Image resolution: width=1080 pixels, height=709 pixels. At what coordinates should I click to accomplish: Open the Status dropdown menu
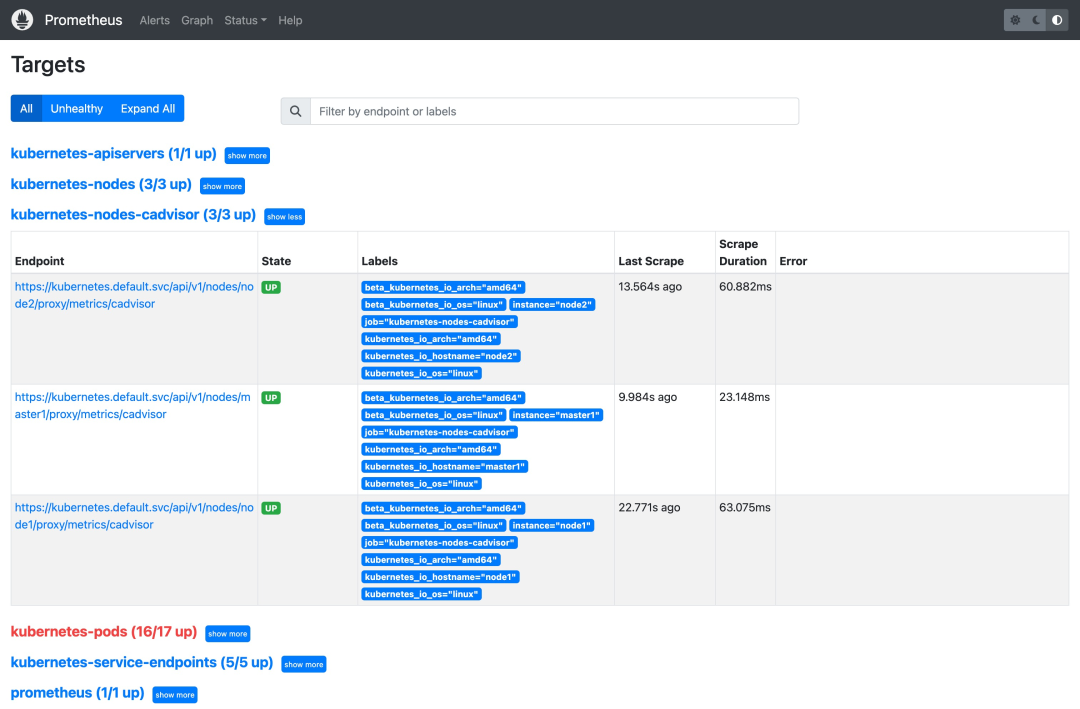(245, 20)
